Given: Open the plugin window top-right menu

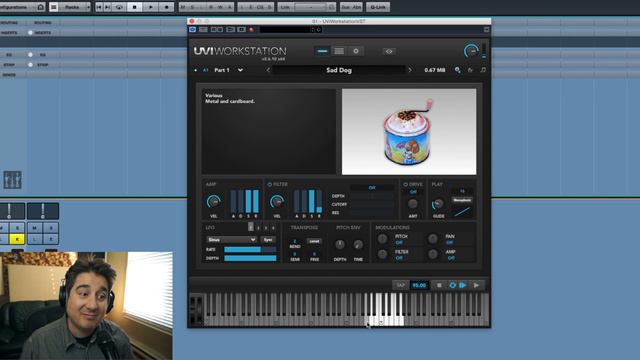Looking at the screenshot, I should point(487,29).
